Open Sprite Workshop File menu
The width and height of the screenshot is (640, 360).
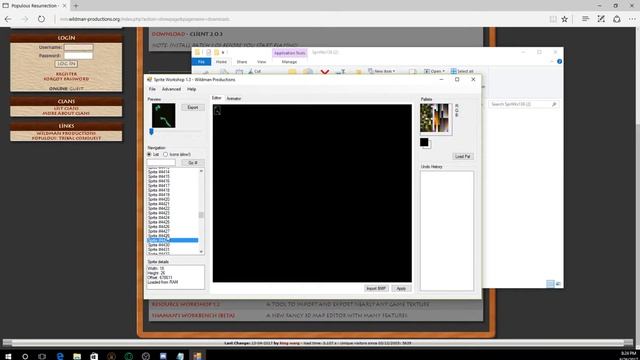152,89
